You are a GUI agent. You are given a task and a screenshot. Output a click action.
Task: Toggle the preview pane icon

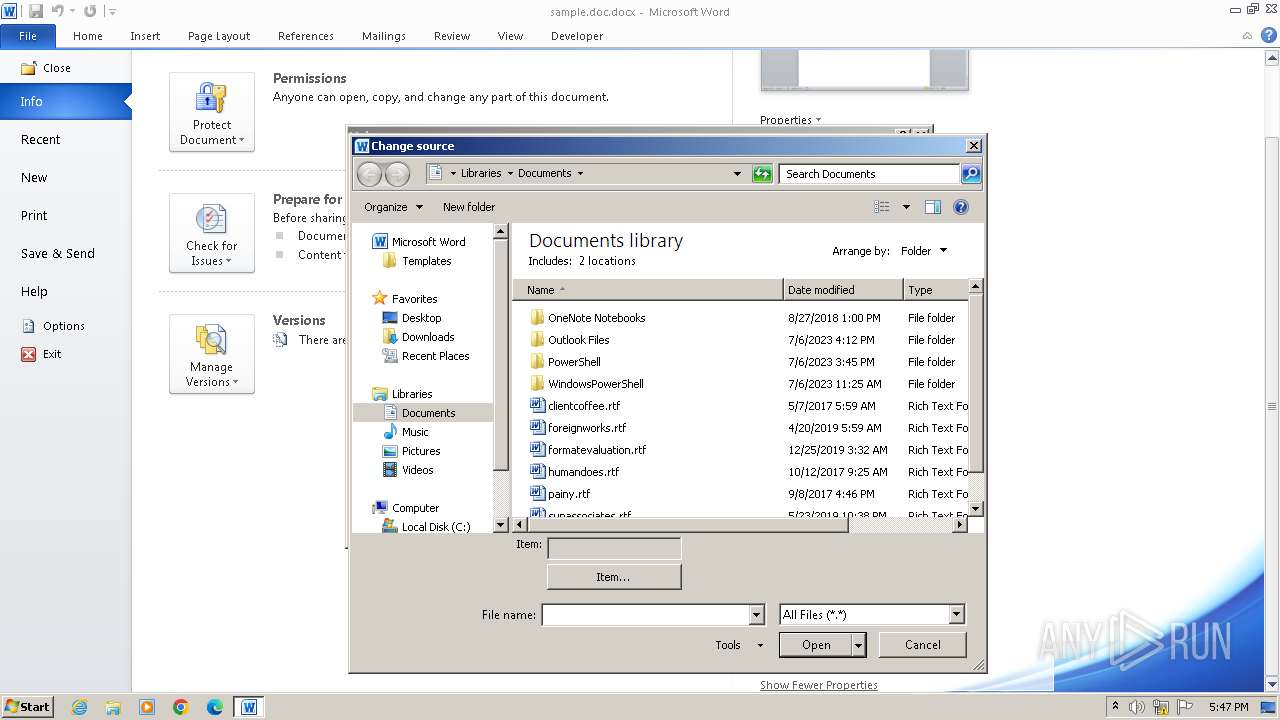point(933,207)
